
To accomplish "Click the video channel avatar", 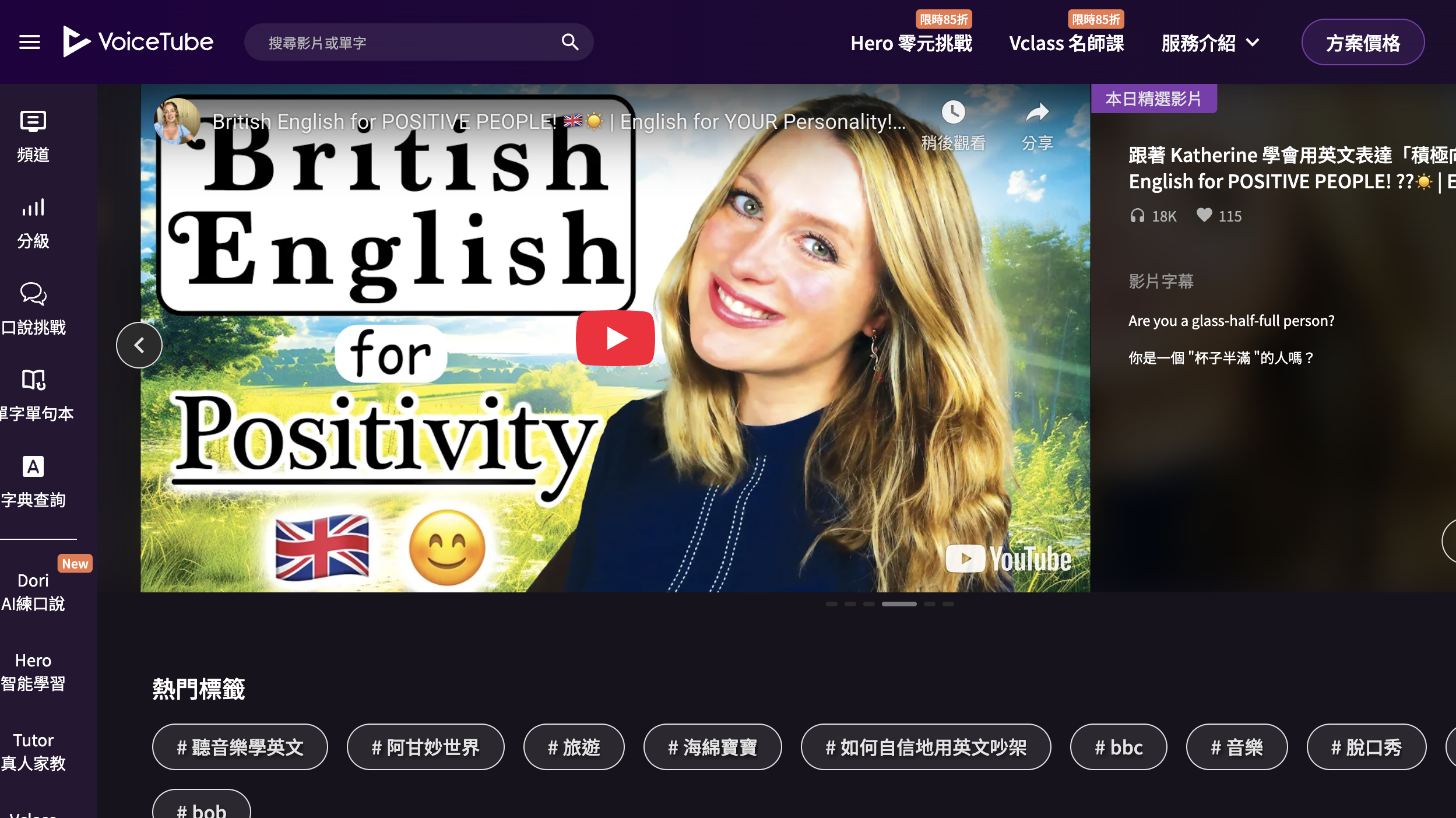I will pos(177,121).
